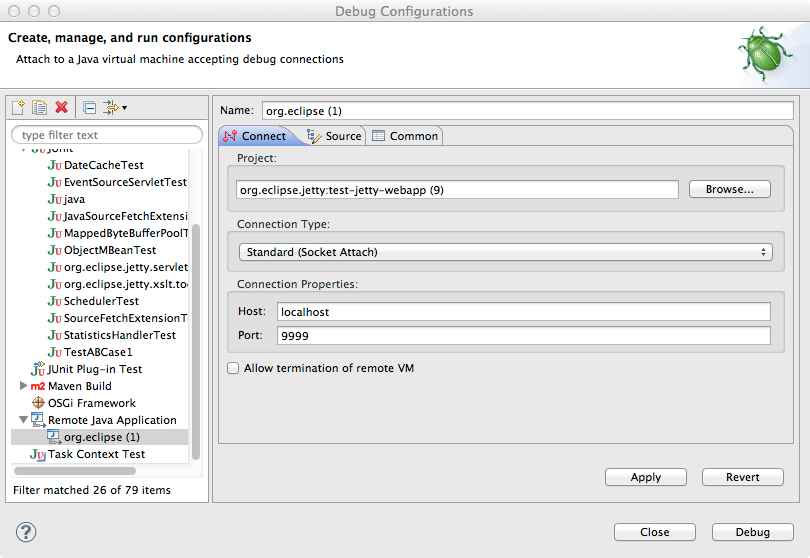The height and width of the screenshot is (558, 810).
Task: Collapse the Remote Java Application node
Action: point(24,420)
